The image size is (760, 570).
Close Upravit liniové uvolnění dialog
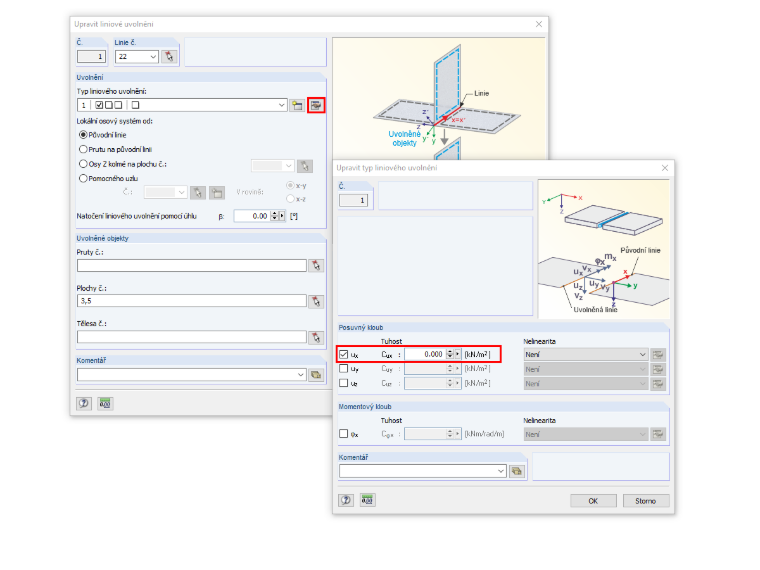(538, 24)
